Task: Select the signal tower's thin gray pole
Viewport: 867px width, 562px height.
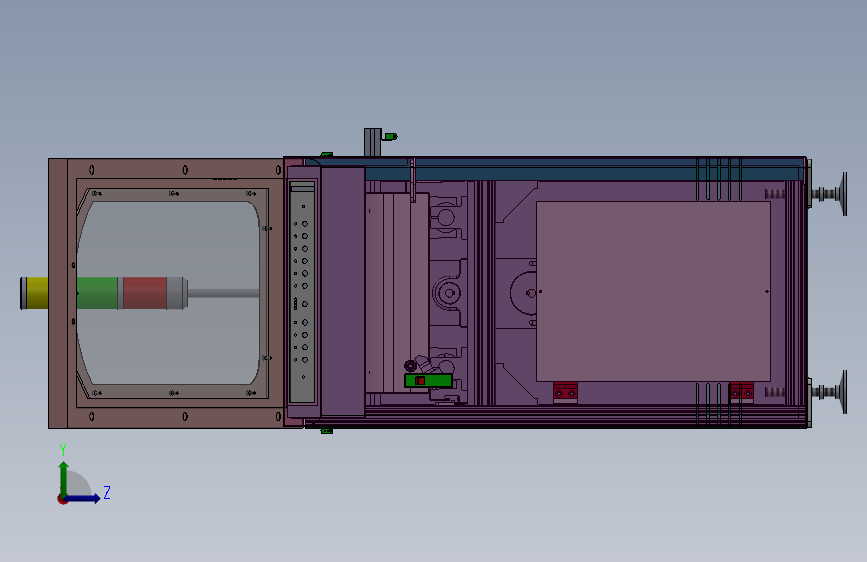Action: [x=223, y=293]
